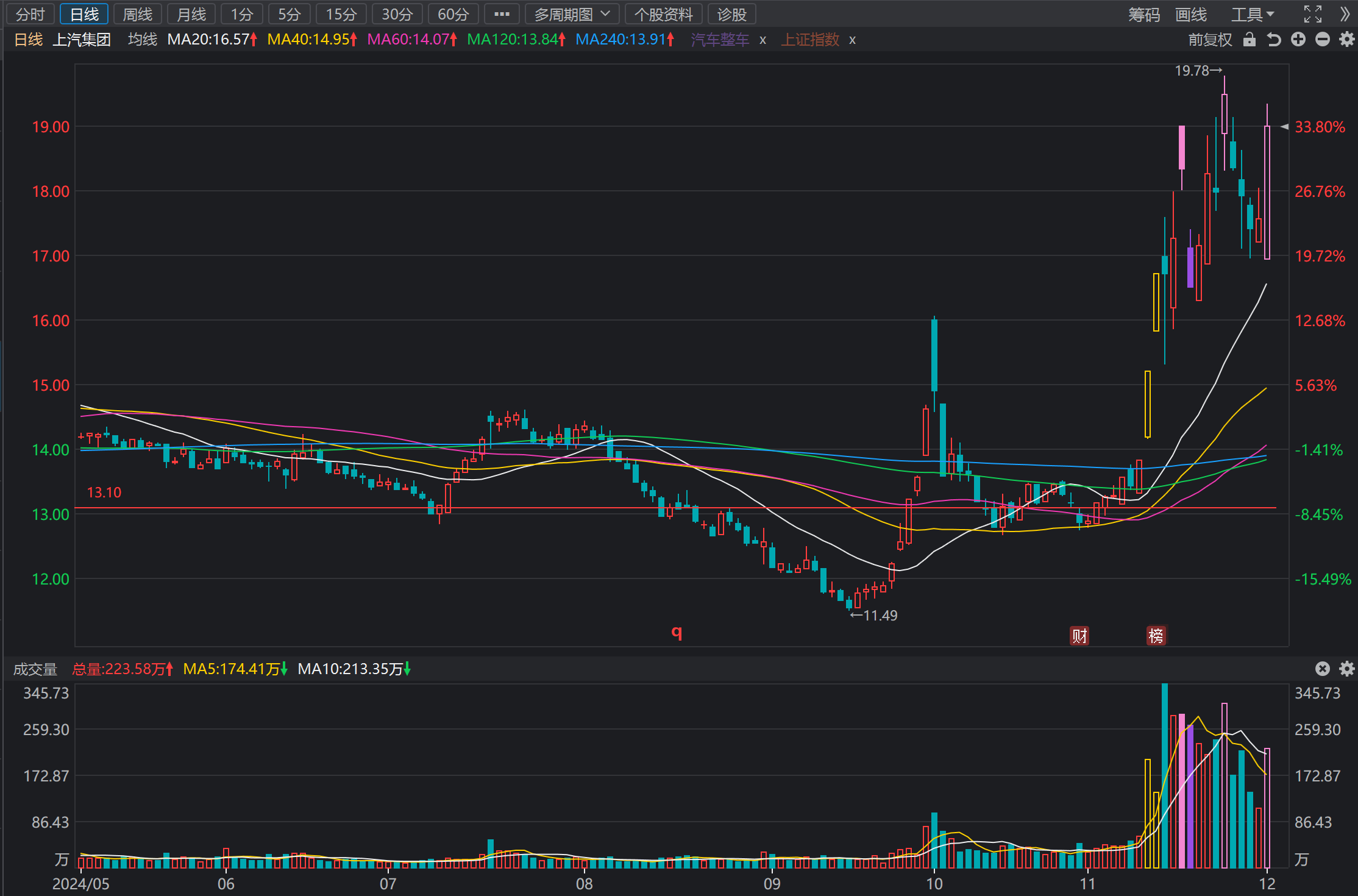Expand the 工具 tools dropdown

(x=1253, y=14)
